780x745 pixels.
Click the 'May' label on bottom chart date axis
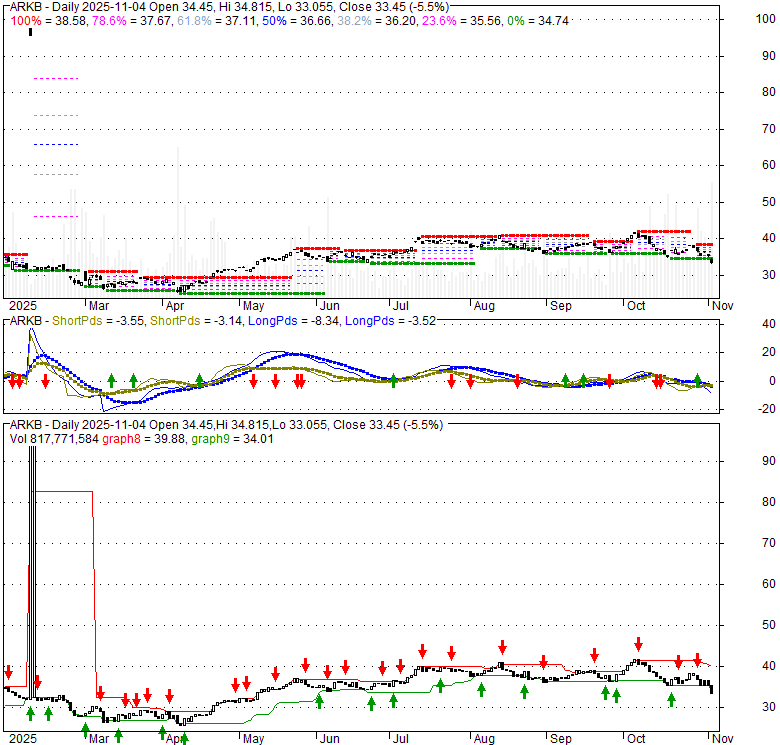click(x=253, y=739)
